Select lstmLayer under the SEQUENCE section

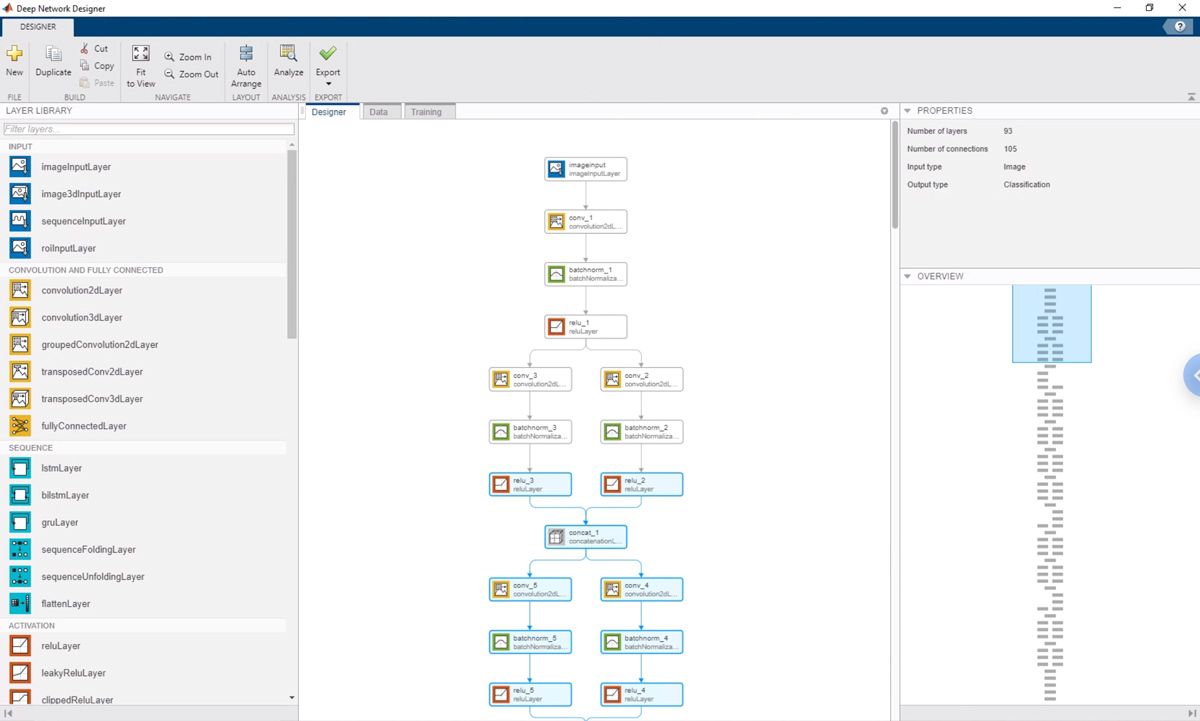click(x=61, y=468)
